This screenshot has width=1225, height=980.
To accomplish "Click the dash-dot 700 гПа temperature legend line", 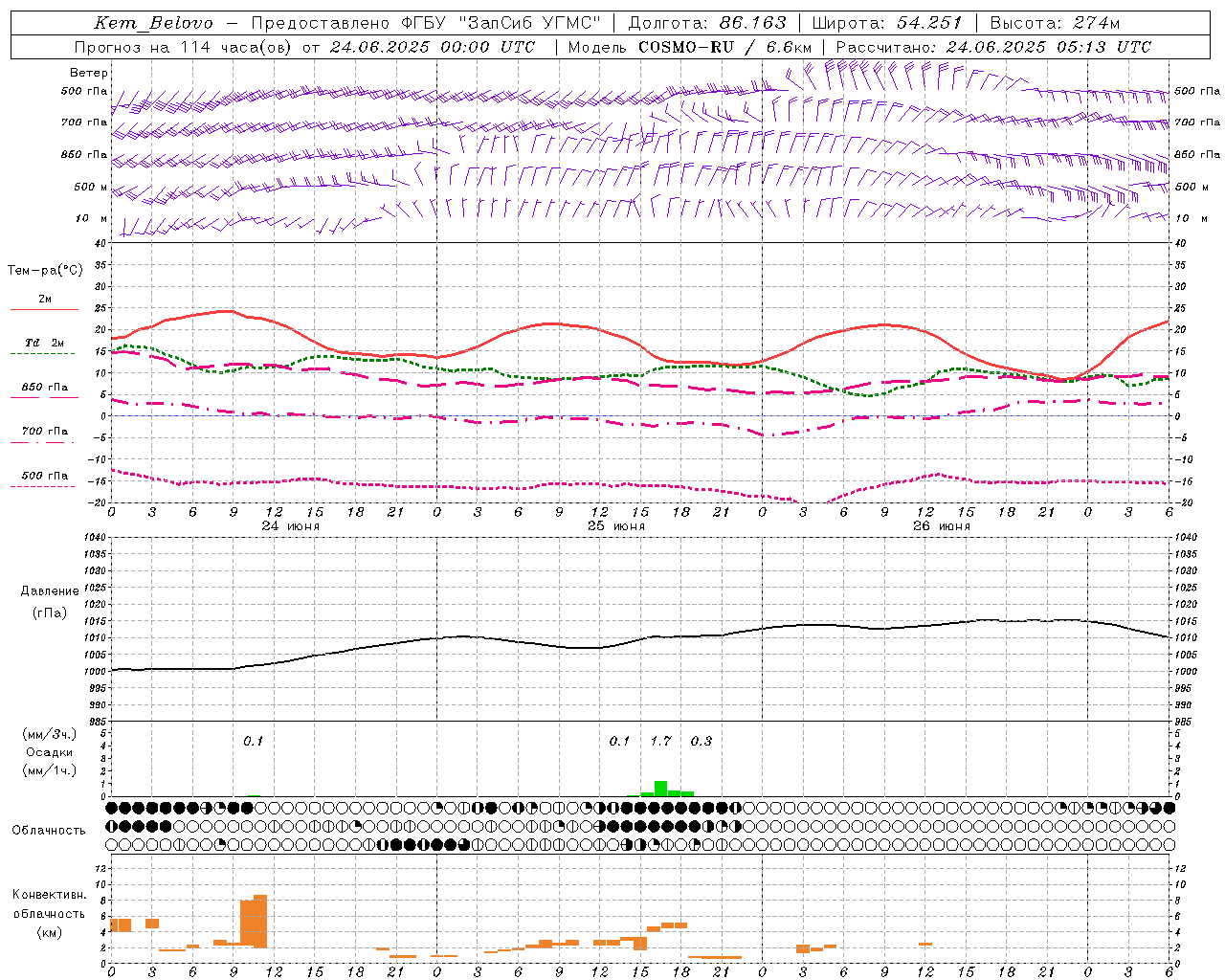I will (42, 442).
